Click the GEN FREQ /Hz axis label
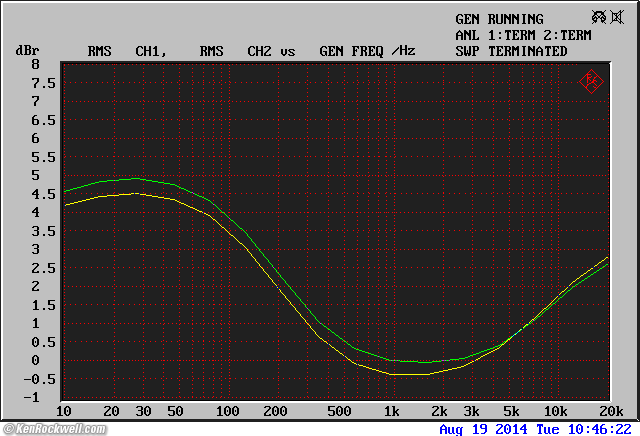640x436 pixels. coord(366,51)
